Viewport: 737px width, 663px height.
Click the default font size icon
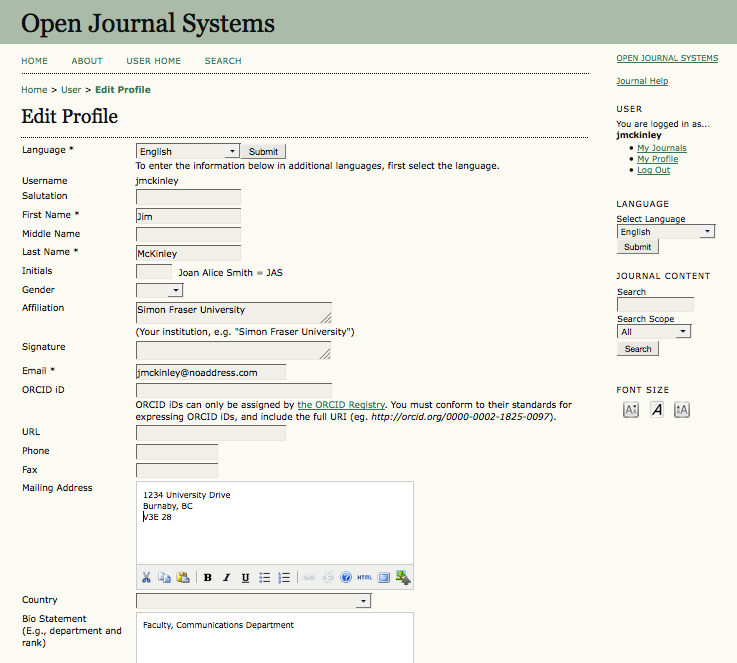click(x=657, y=410)
